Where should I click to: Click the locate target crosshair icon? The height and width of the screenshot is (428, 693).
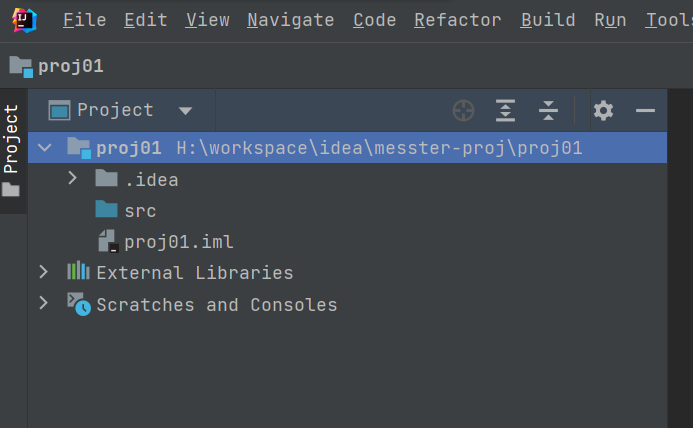462,111
